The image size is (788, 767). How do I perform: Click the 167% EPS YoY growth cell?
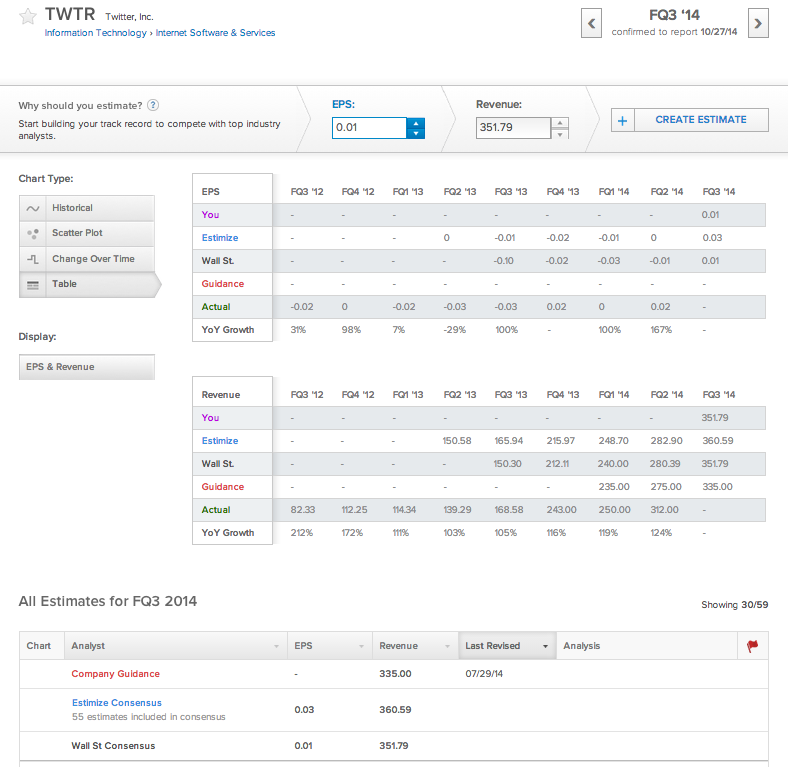(x=661, y=330)
